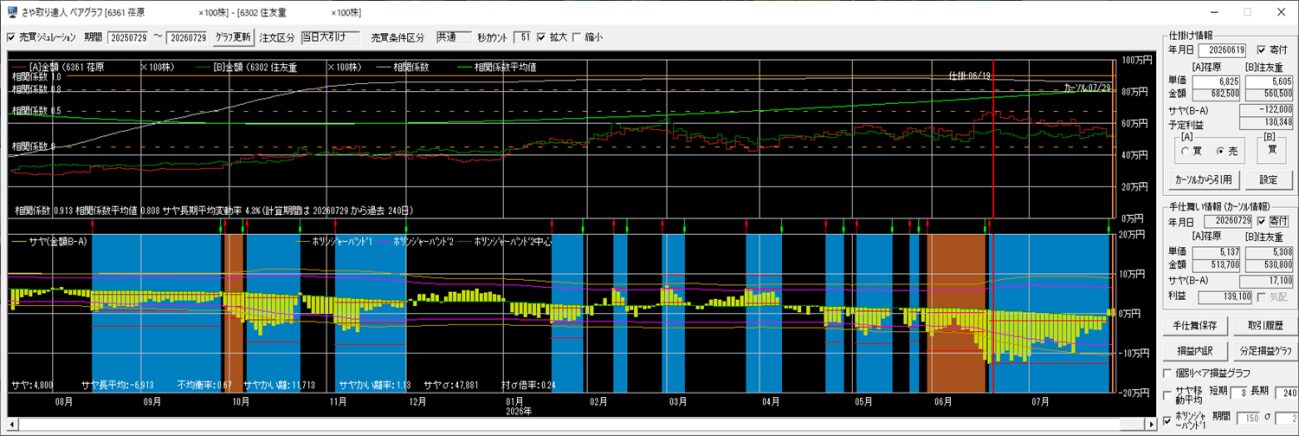Click the 仕掛:06/19 marker label on chart
Viewport: 1299px width, 436px height.
click(969, 75)
